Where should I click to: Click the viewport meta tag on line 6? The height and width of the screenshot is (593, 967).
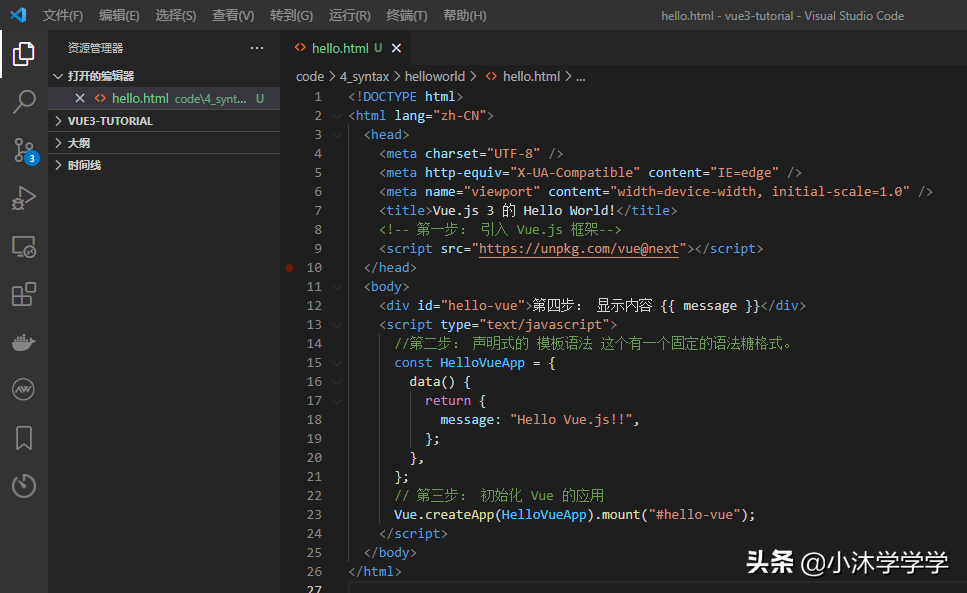pos(656,192)
